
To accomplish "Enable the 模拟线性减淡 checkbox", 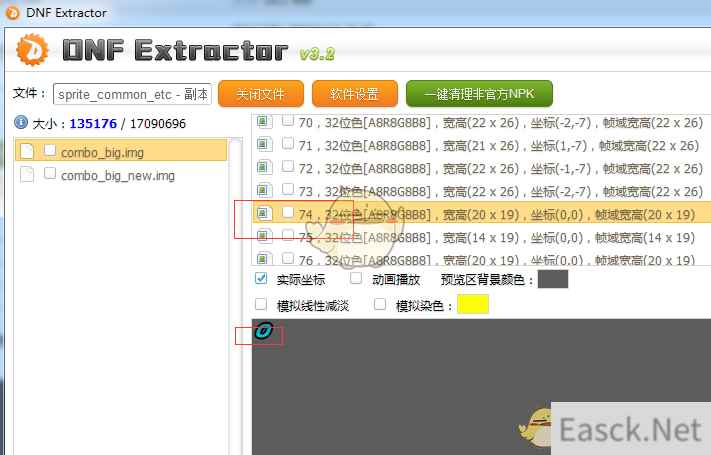I will pyautogui.click(x=261, y=304).
